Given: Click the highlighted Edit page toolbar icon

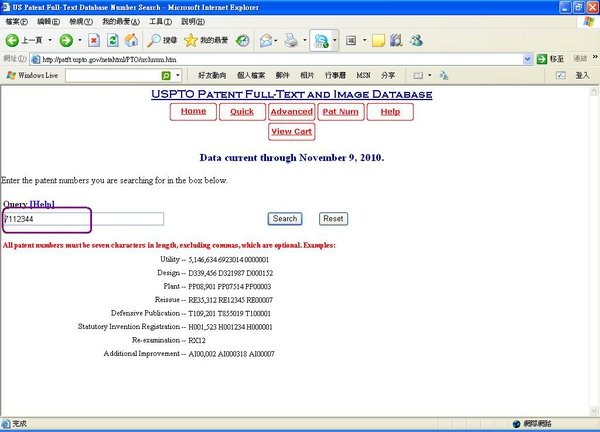Looking at the screenshot, I should pyautogui.click(x=321, y=40).
